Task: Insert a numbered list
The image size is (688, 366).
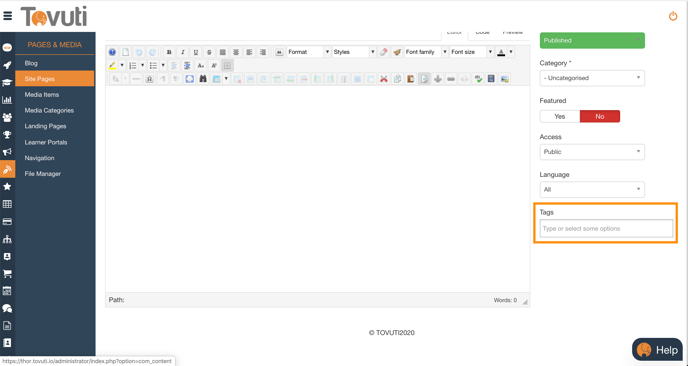Action: (133, 65)
